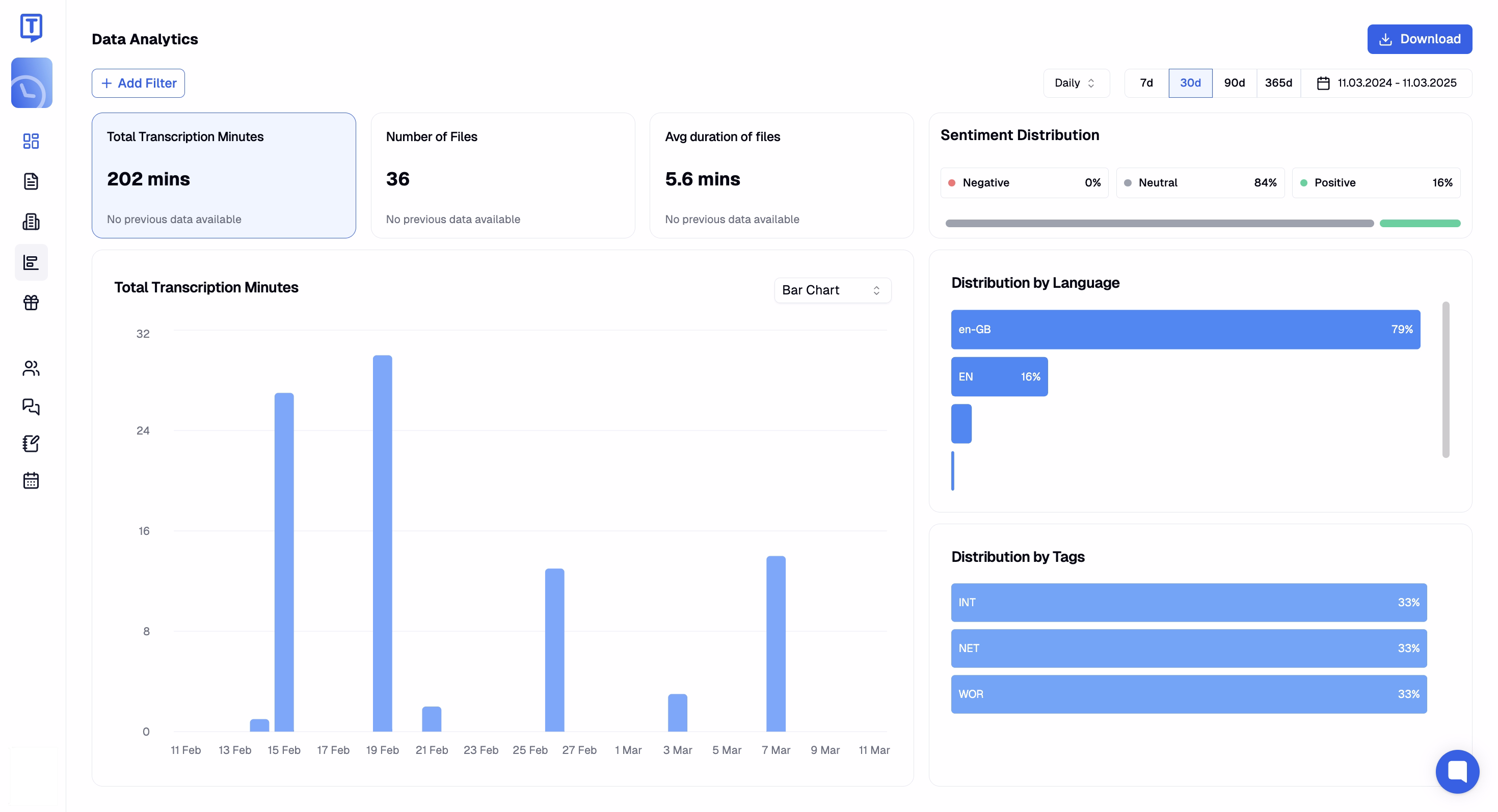Select the Avg duration of files card
Viewport: 1498px width, 812px height.
coord(781,176)
